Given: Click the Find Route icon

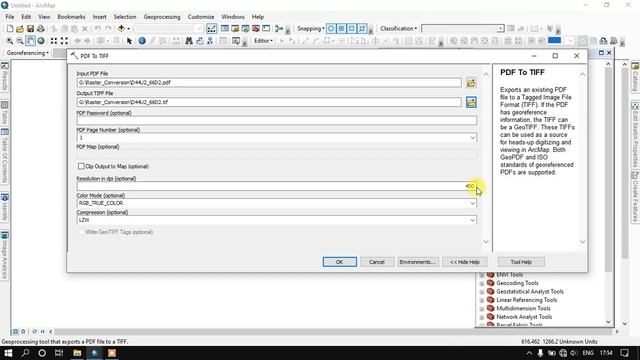Looking at the screenshot, I should (200, 41).
